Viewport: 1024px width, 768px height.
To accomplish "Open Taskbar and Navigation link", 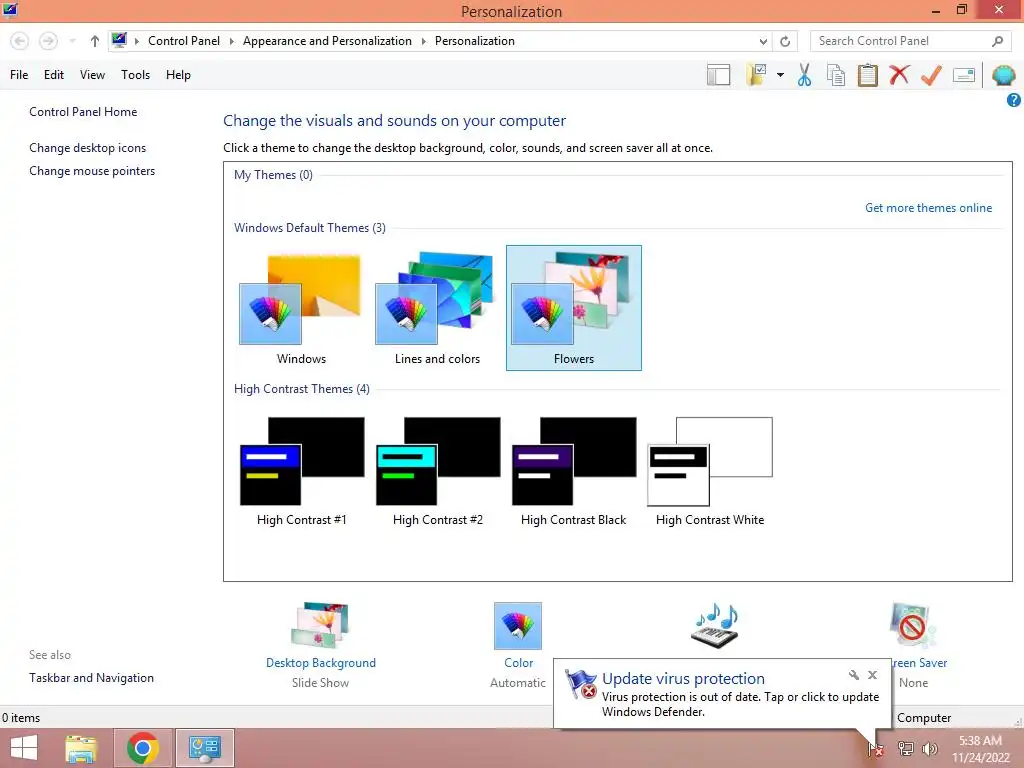I will (91, 678).
